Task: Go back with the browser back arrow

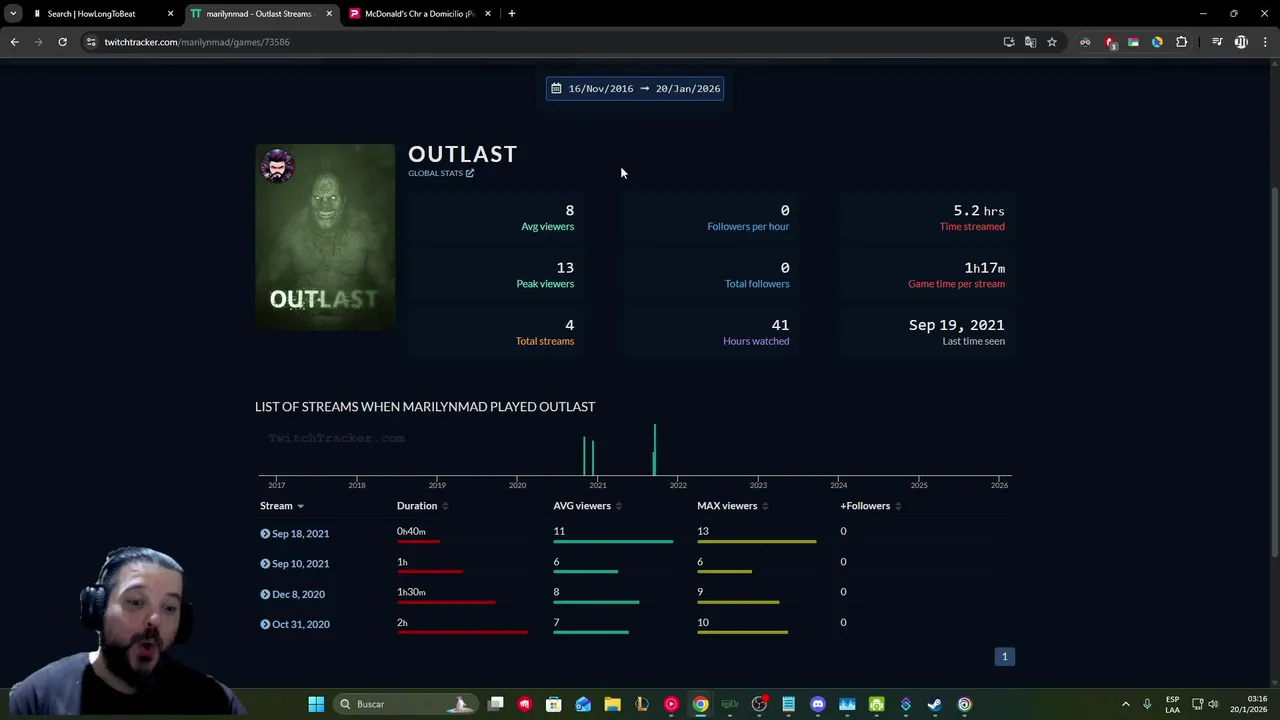Action: pos(14,42)
